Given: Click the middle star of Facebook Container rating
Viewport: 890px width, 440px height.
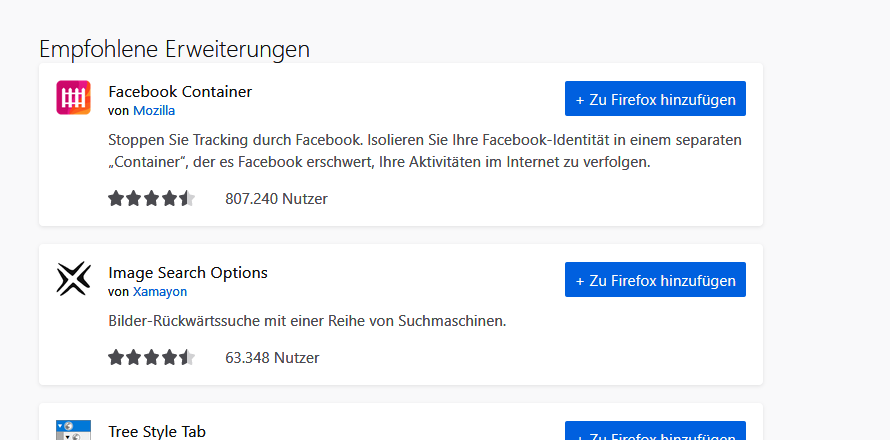Looking at the screenshot, I should (152, 198).
